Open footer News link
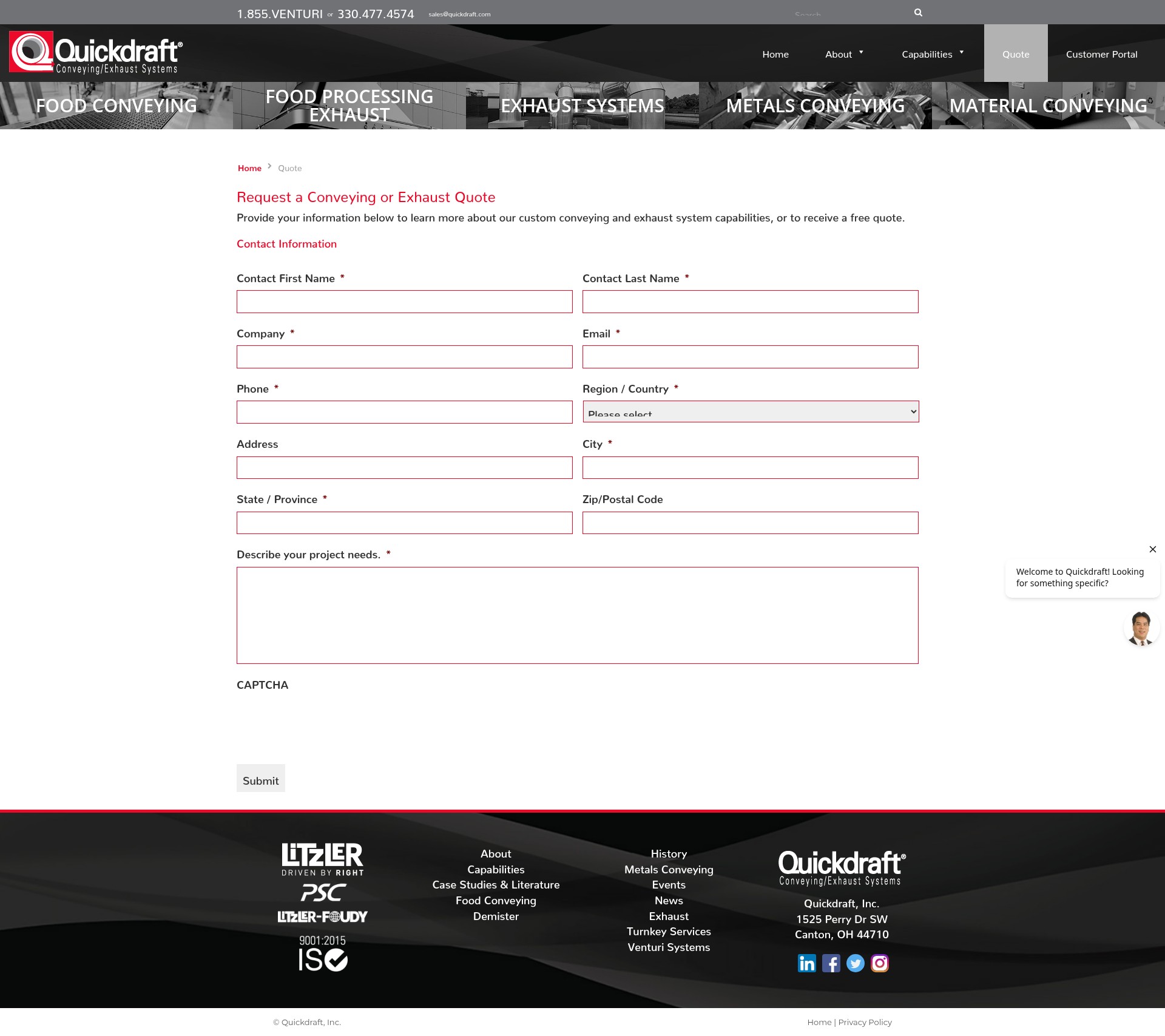This screenshot has width=1165, height=1036. 669,901
